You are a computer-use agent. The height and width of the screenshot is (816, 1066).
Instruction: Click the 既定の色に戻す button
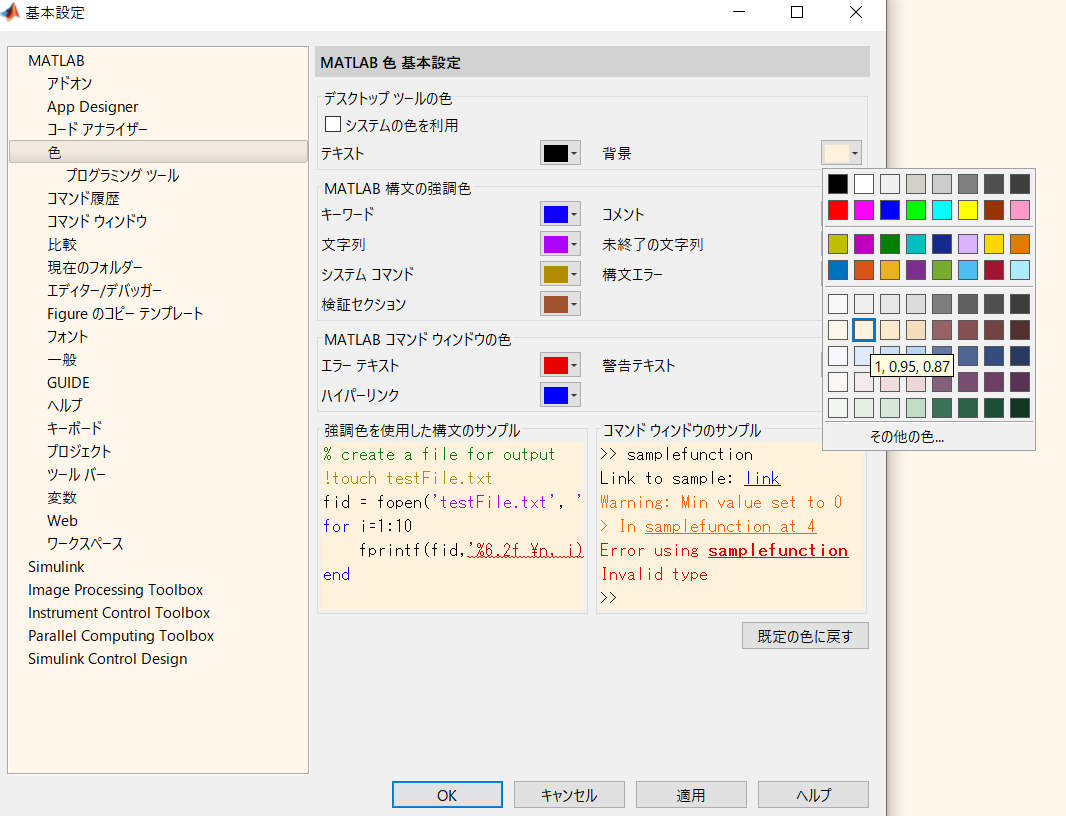pyautogui.click(x=805, y=636)
